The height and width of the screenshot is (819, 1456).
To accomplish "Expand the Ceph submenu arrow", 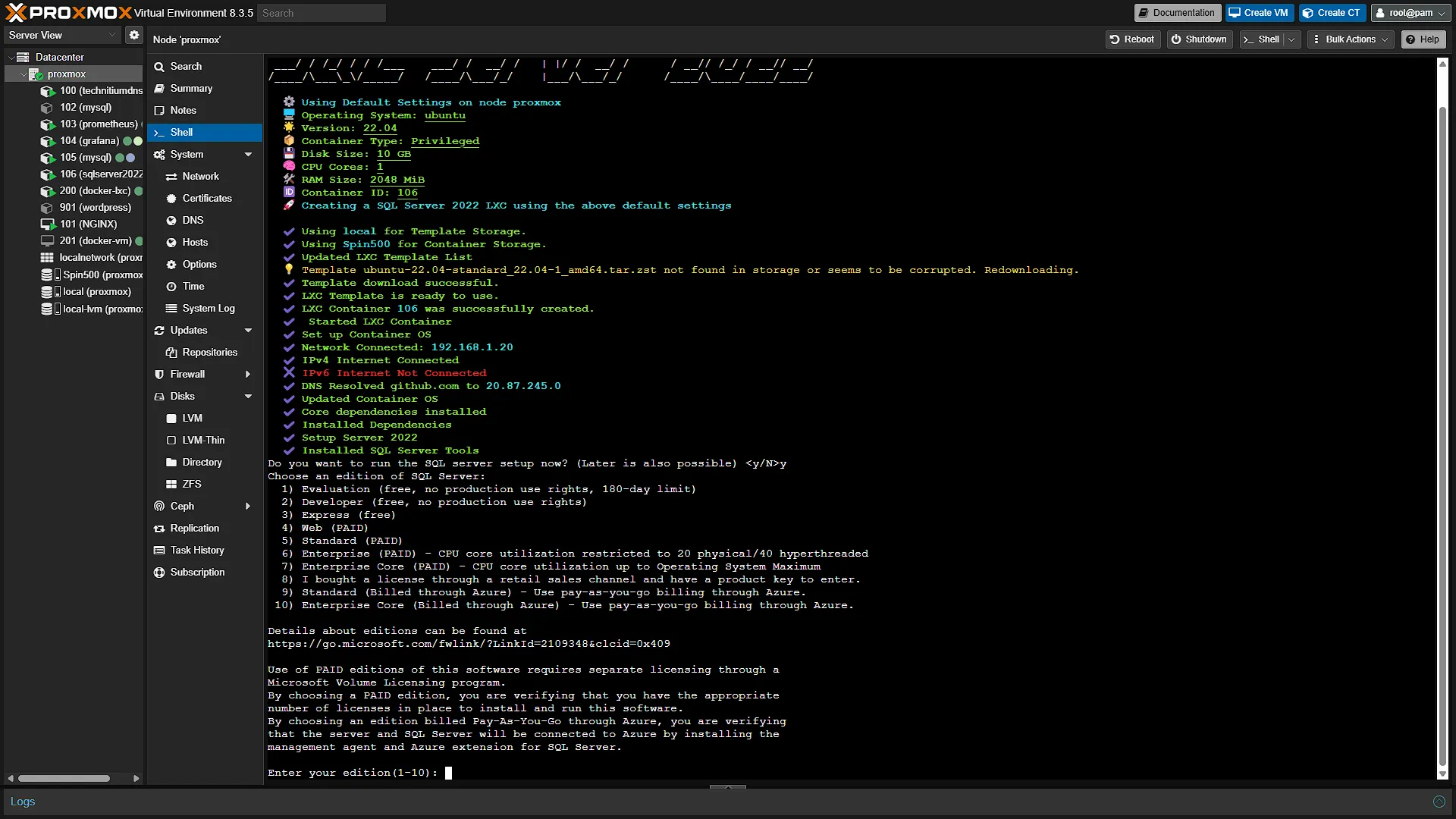I will pyautogui.click(x=248, y=507).
